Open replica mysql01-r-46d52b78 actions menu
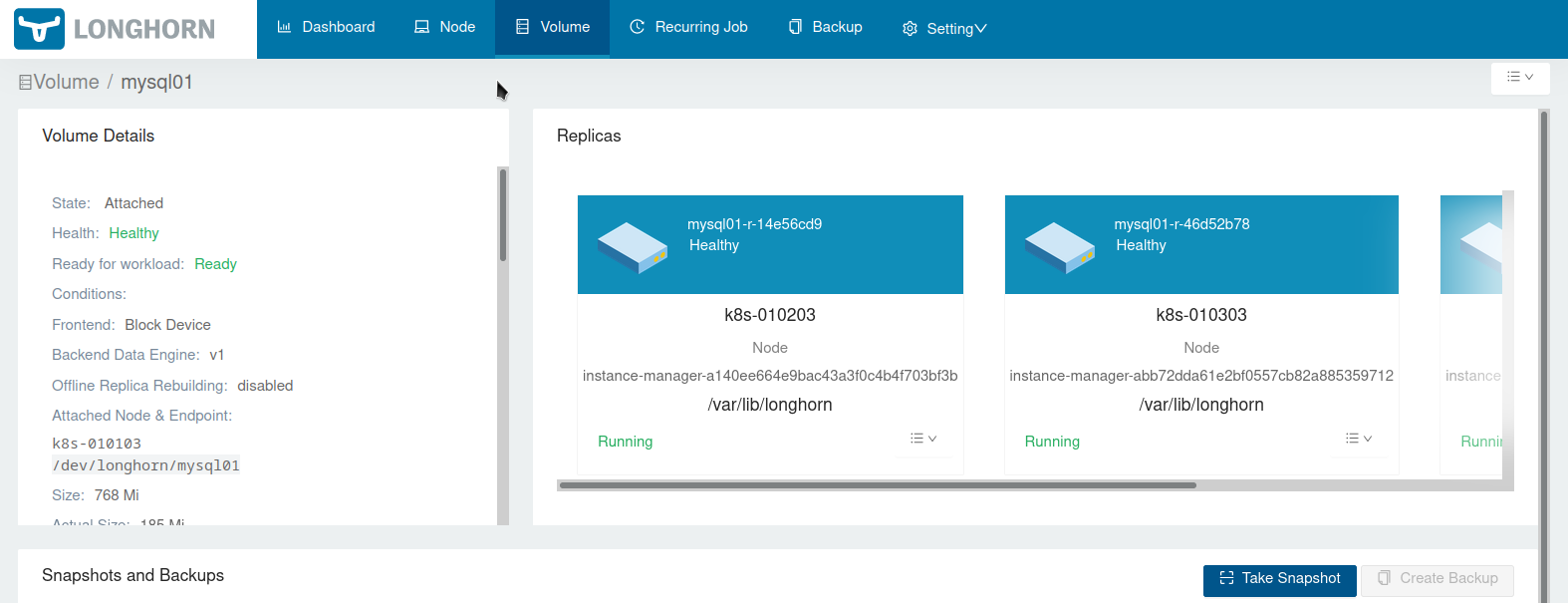 coord(1359,439)
